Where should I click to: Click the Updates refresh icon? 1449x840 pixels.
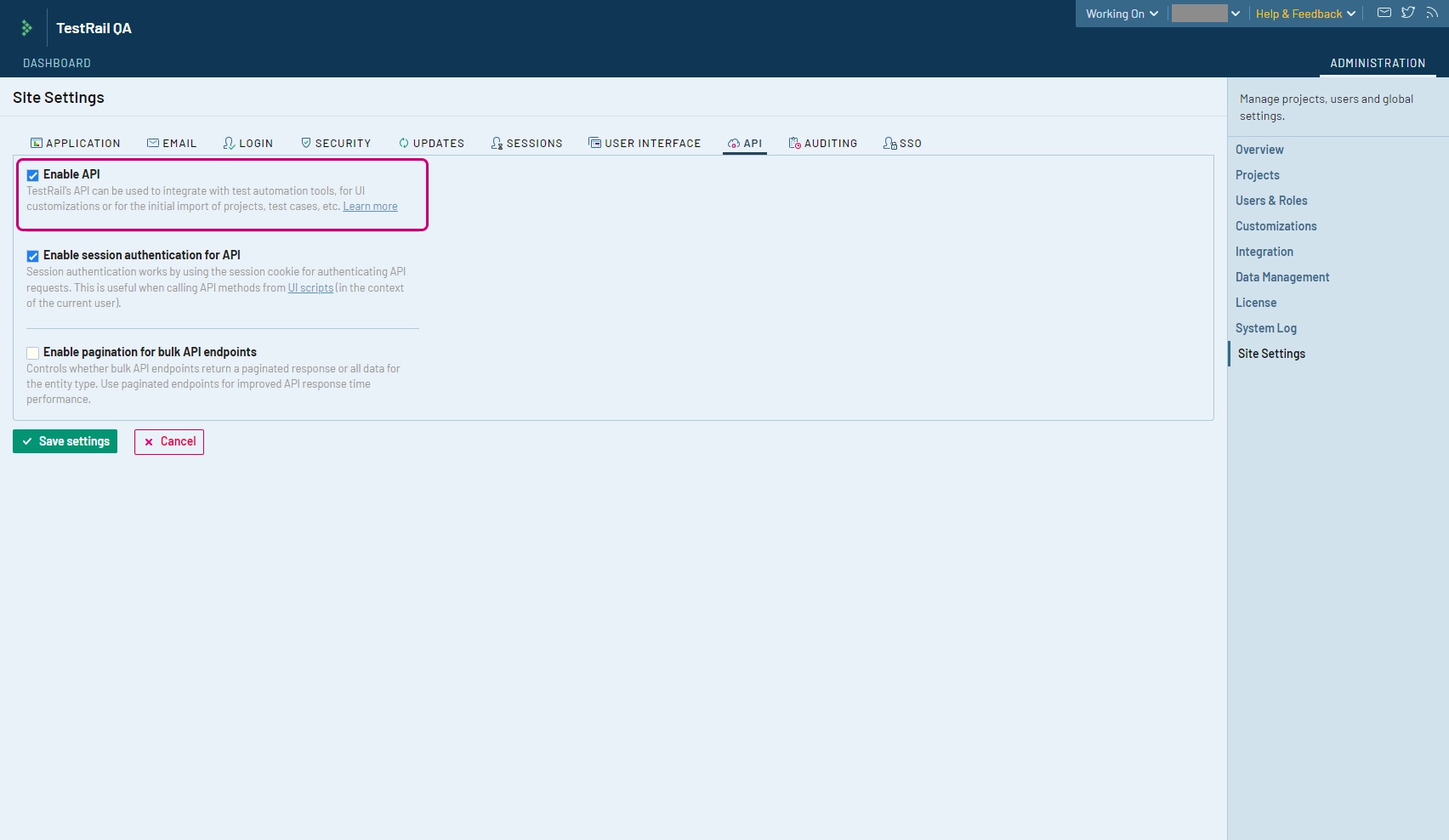click(x=404, y=143)
